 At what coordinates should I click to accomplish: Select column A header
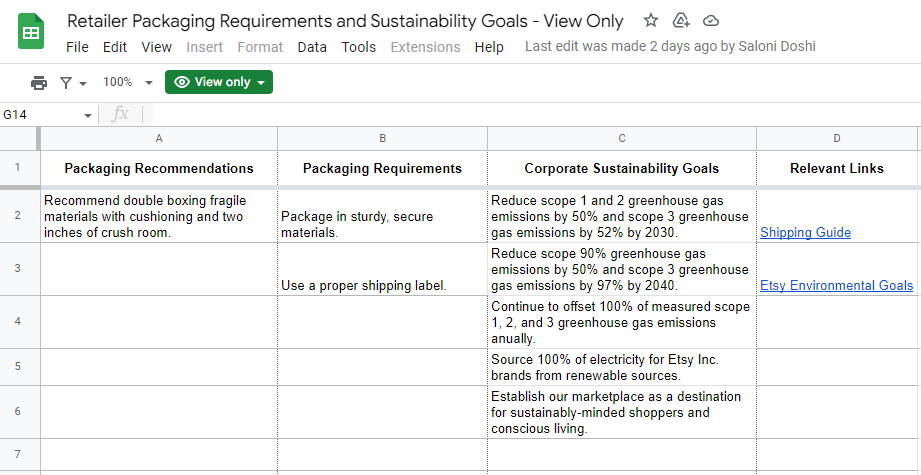tap(159, 139)
